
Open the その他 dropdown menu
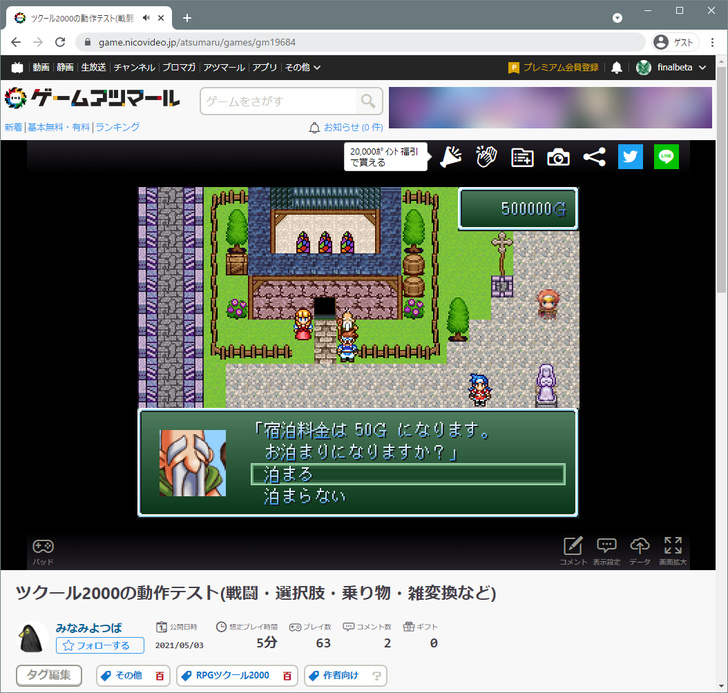click(x=302, y=68)
